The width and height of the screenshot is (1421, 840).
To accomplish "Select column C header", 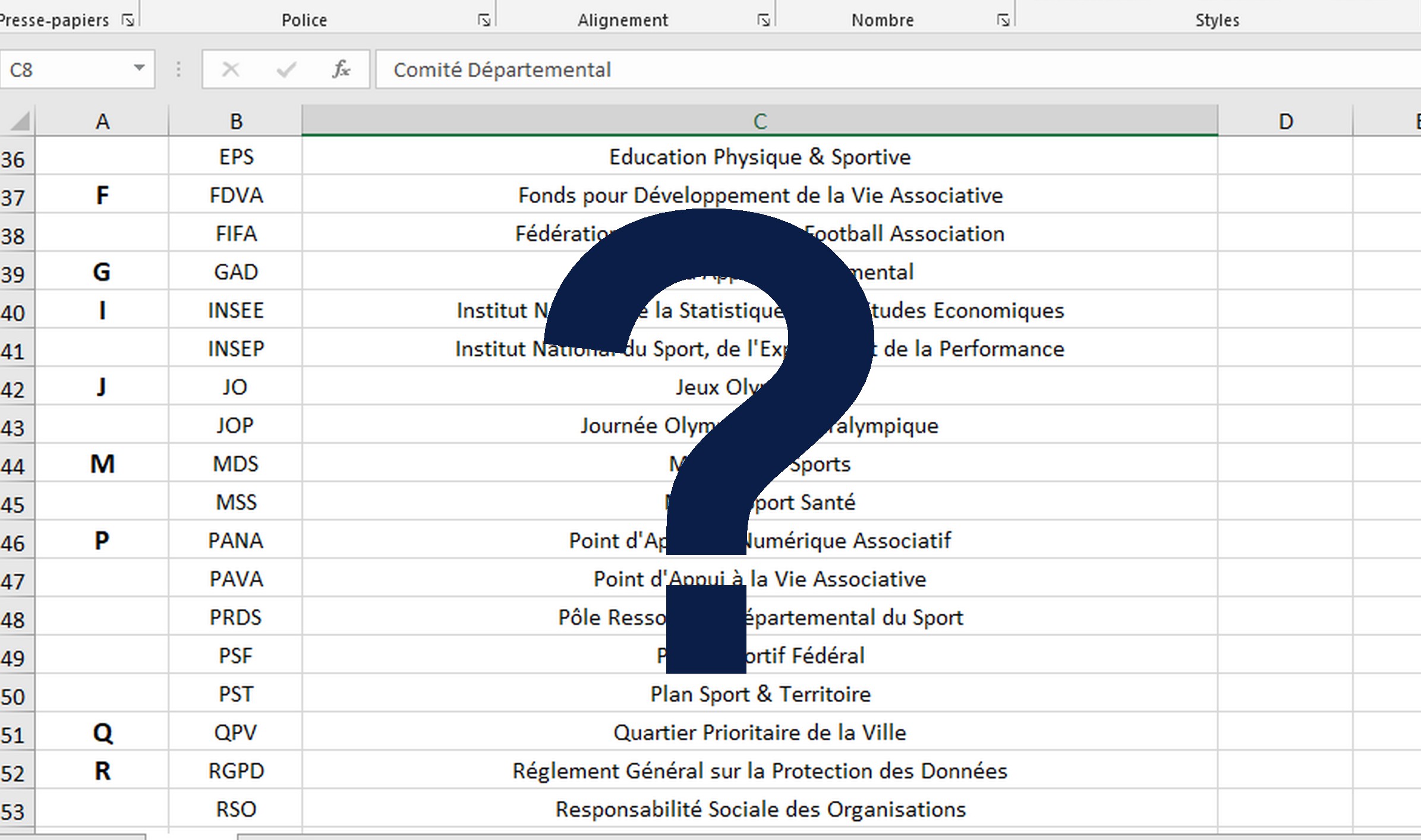I will point(760,122).
